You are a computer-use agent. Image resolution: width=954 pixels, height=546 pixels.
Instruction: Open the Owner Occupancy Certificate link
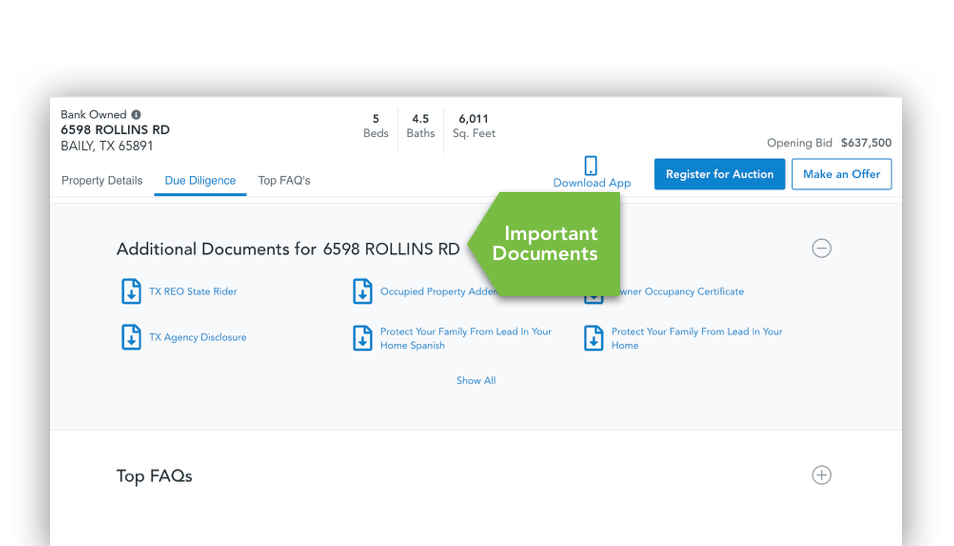click(x=682, y=292)
